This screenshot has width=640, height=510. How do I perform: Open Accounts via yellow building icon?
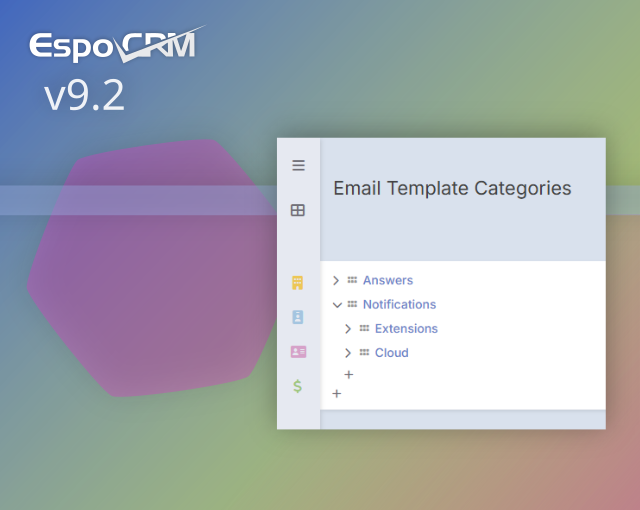[x=298, y=282]
